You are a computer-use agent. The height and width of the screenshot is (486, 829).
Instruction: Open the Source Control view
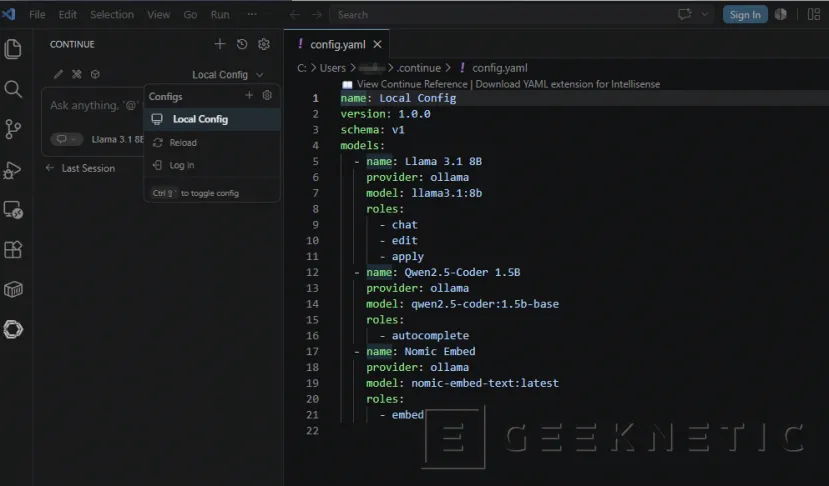pyautogui.click(x=13, y=129)
